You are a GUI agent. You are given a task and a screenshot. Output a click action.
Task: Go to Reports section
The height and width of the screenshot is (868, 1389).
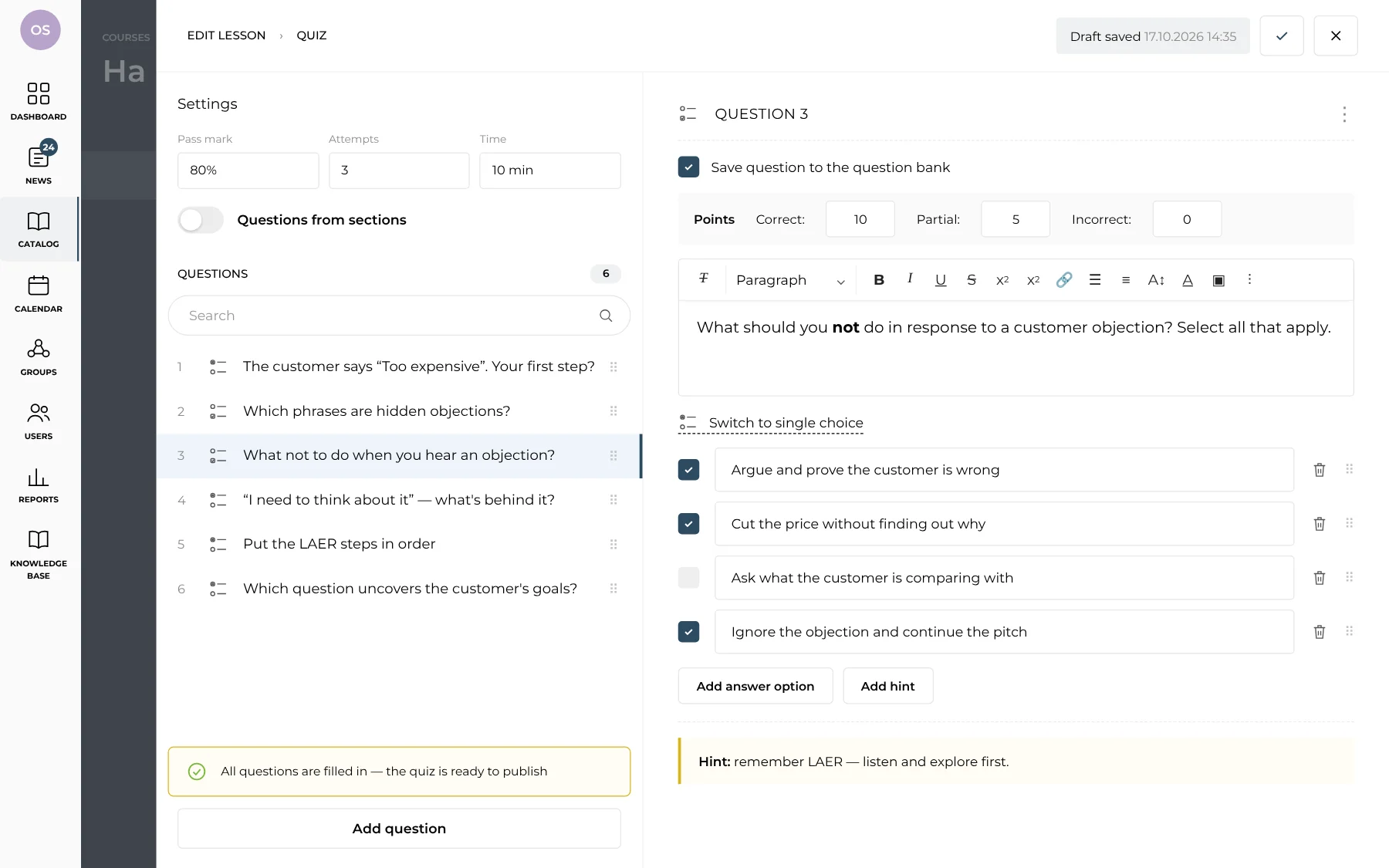coord(39,485)
